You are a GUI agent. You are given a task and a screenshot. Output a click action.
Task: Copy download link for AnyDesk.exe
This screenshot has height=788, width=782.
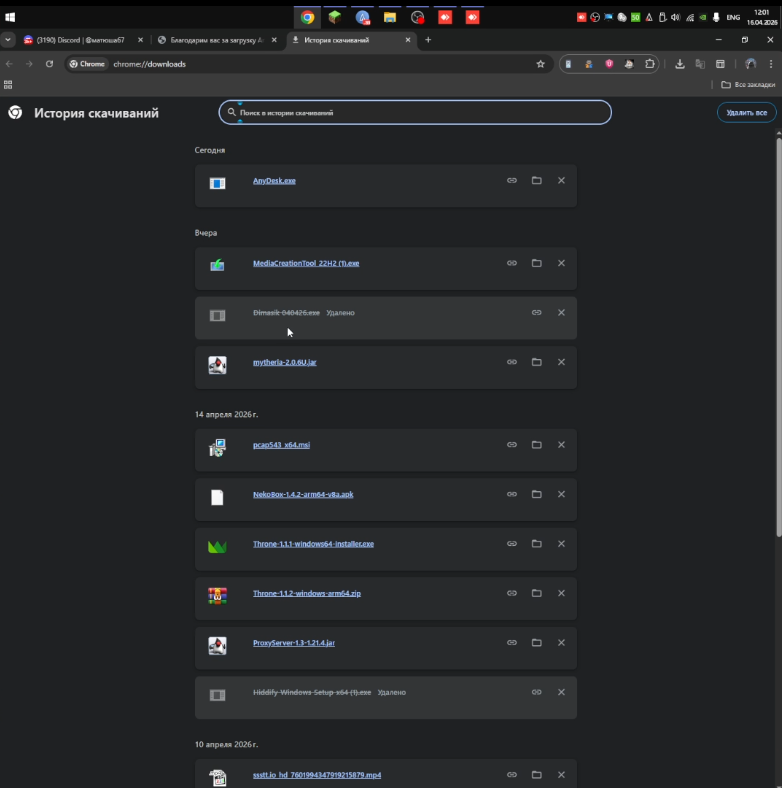[x=512, y=180]
